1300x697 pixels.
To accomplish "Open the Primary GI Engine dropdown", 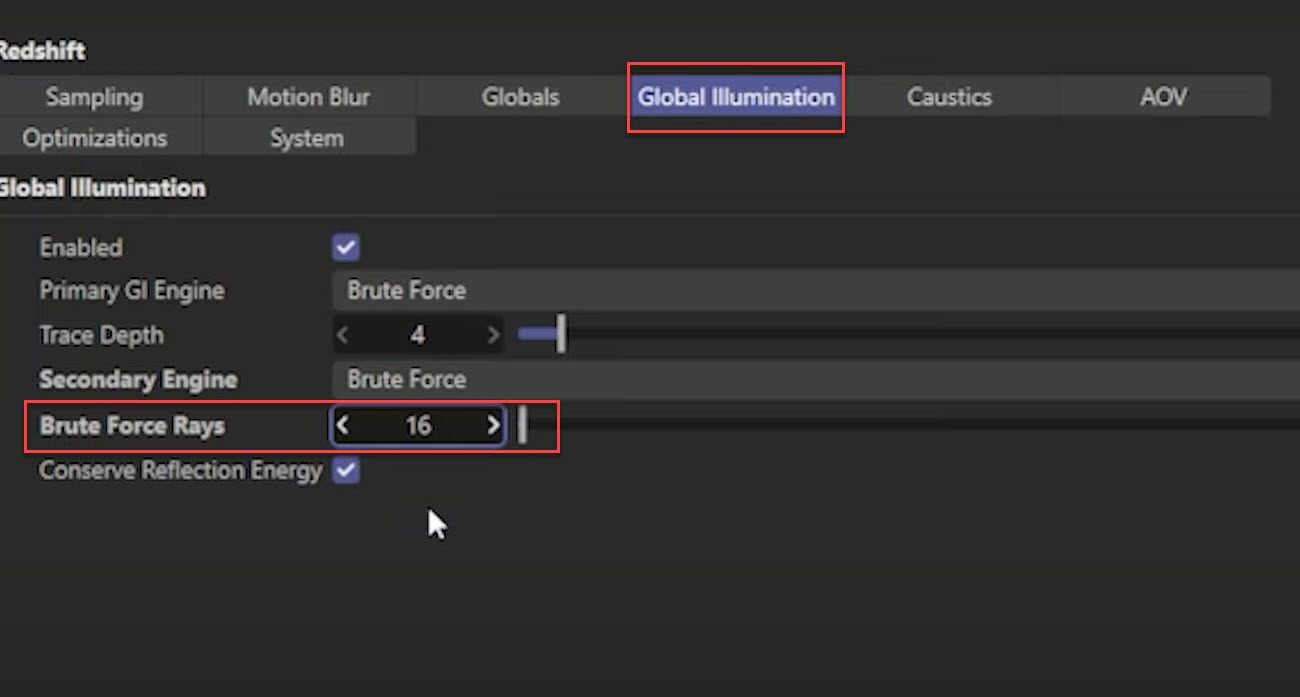I will [815, 291].
